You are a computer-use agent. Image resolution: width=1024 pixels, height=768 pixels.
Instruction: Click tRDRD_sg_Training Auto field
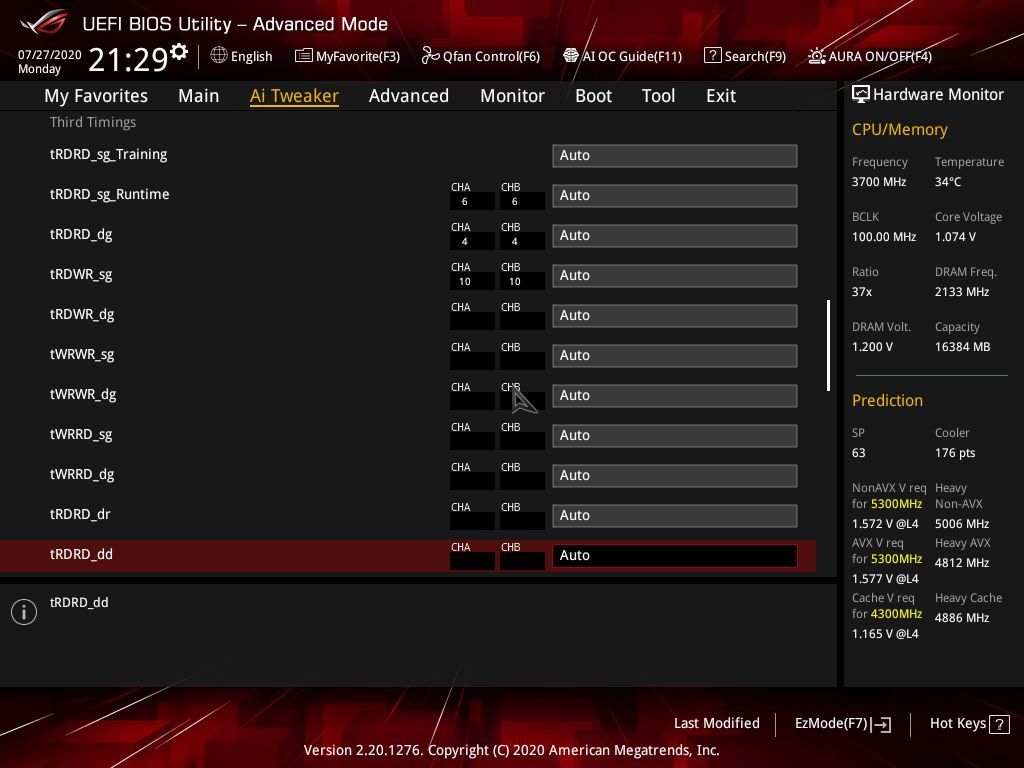tap(675, 155)
